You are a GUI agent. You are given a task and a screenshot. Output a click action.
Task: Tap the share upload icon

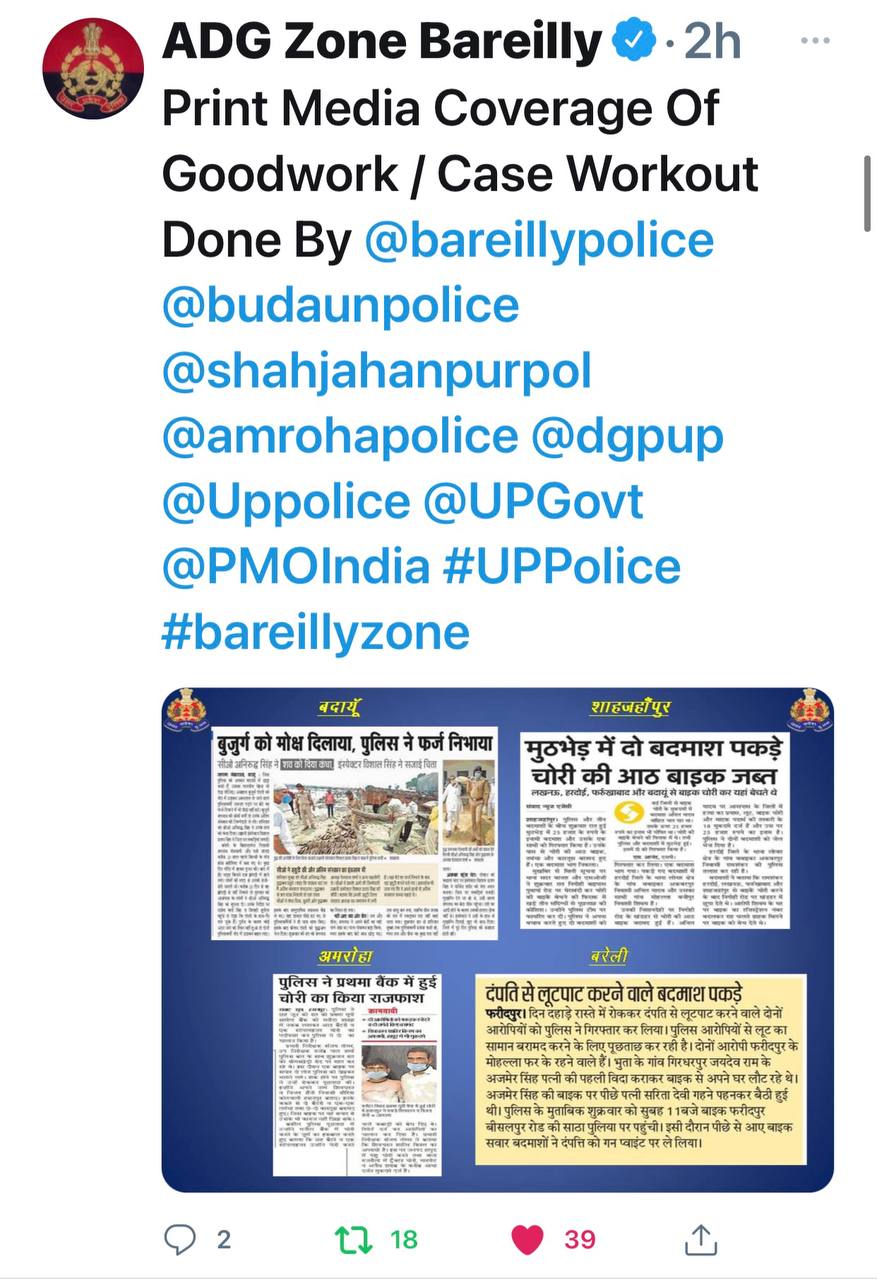pyautogui.click(x=701, y=1239)
